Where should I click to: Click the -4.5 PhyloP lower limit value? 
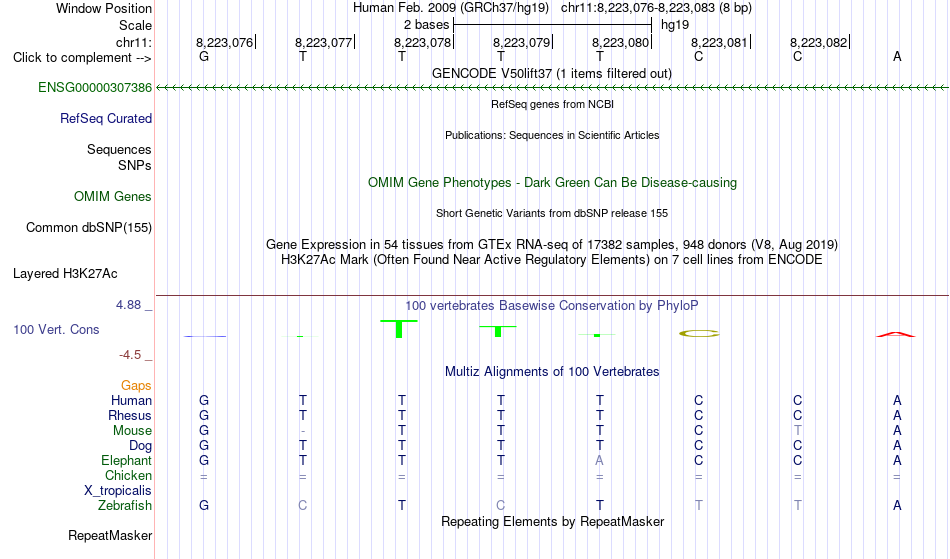tap(130, 355)
